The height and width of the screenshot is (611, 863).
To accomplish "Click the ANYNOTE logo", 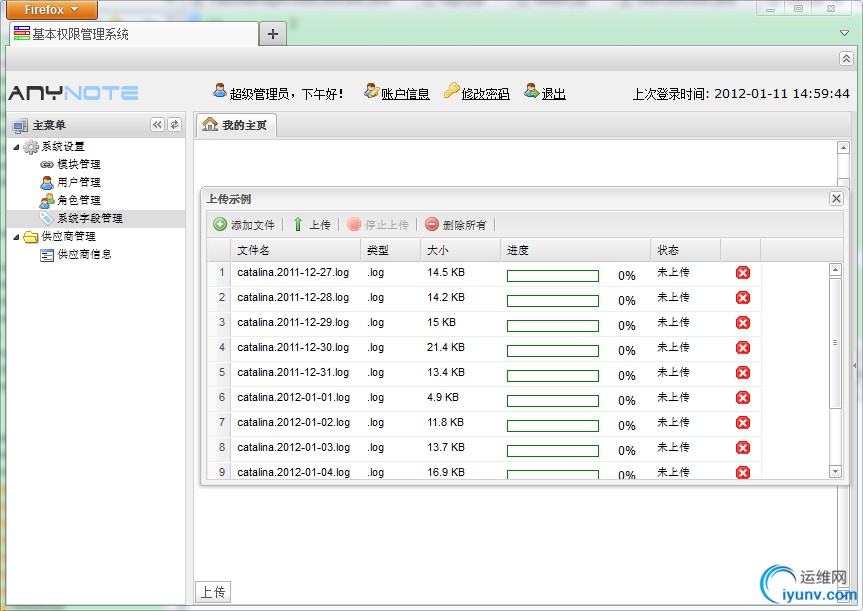I will tap(73, 92).
